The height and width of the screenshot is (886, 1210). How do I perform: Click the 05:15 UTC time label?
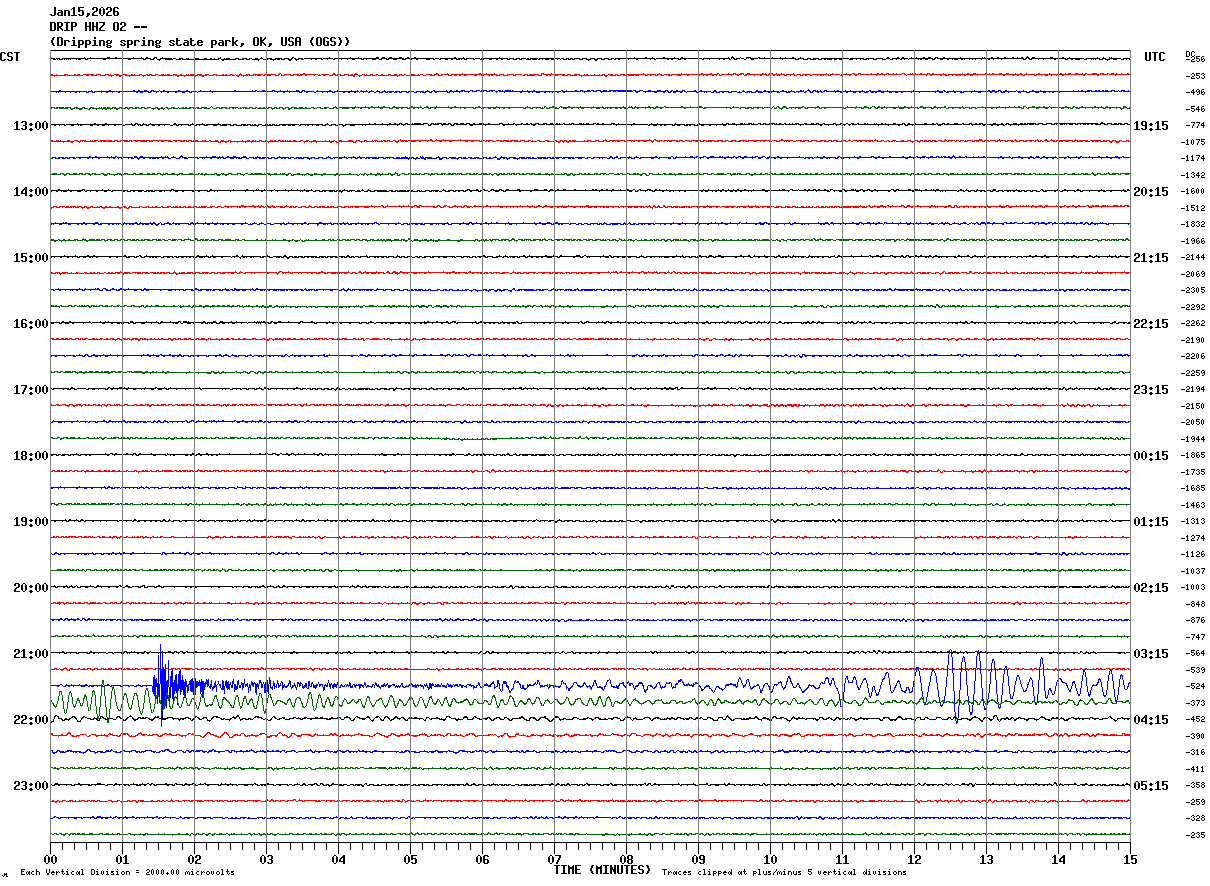pos(1151,785)
